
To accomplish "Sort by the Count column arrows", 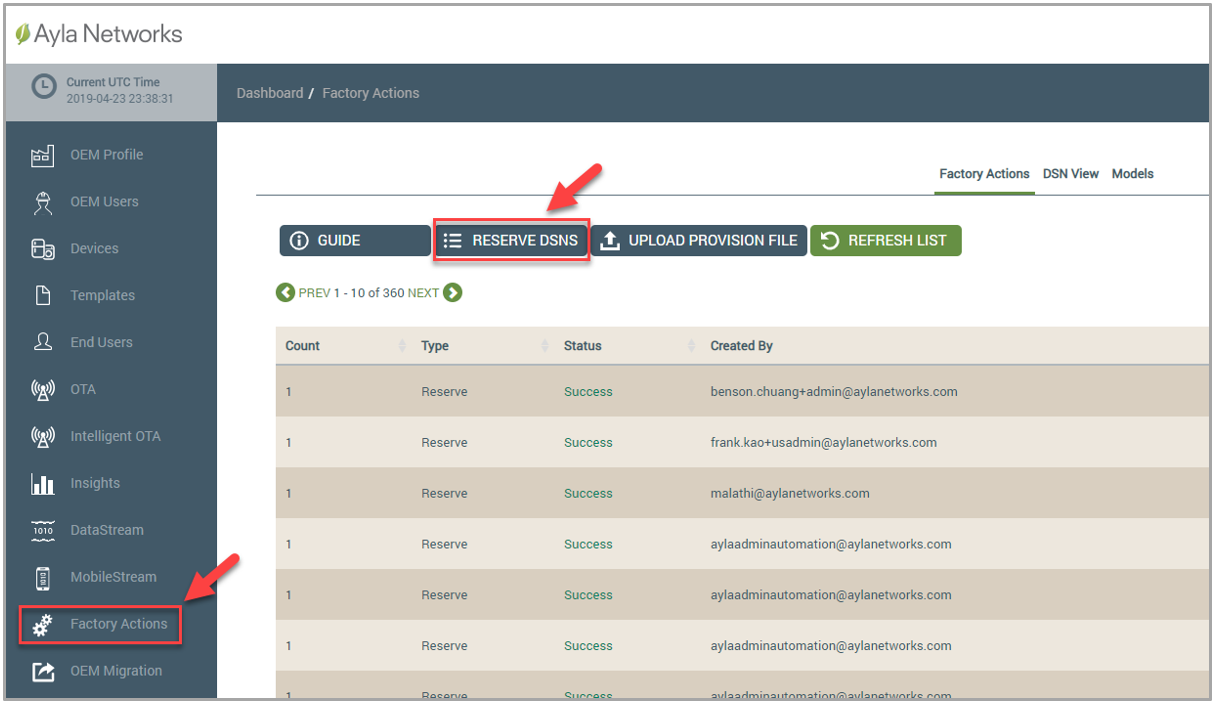I will pos(402,346).
